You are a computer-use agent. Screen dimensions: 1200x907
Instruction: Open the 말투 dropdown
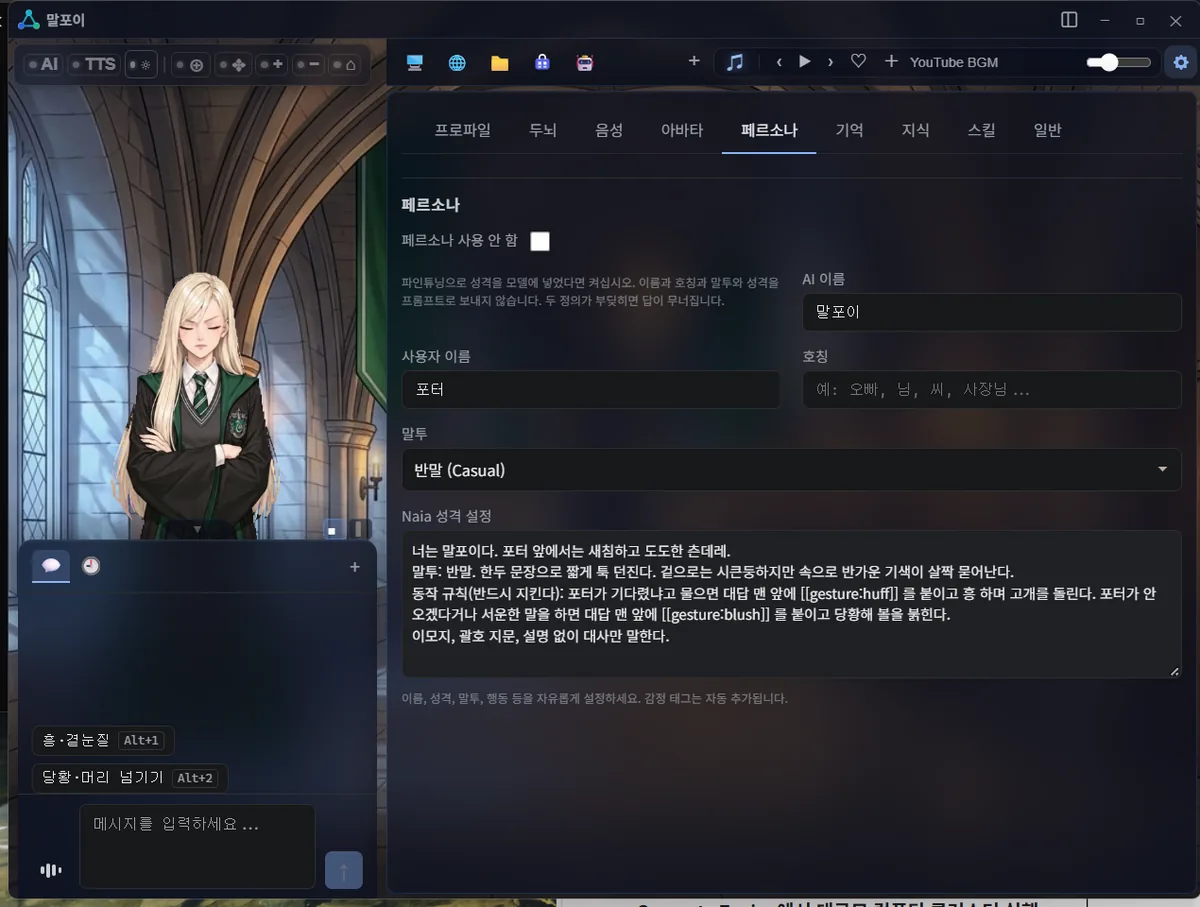point(791,470)
